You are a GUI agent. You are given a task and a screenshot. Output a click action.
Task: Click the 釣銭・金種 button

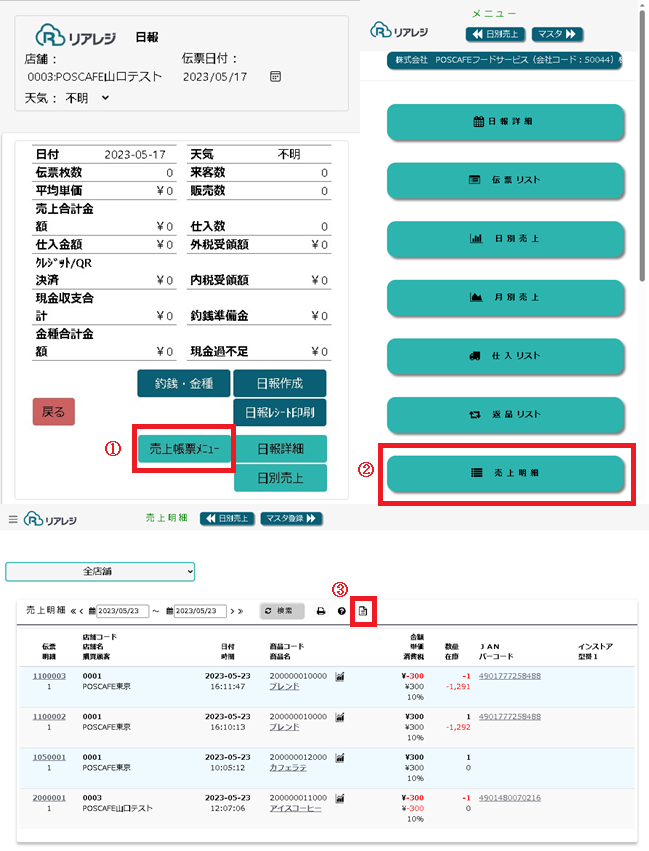click(x=183, y=383)
